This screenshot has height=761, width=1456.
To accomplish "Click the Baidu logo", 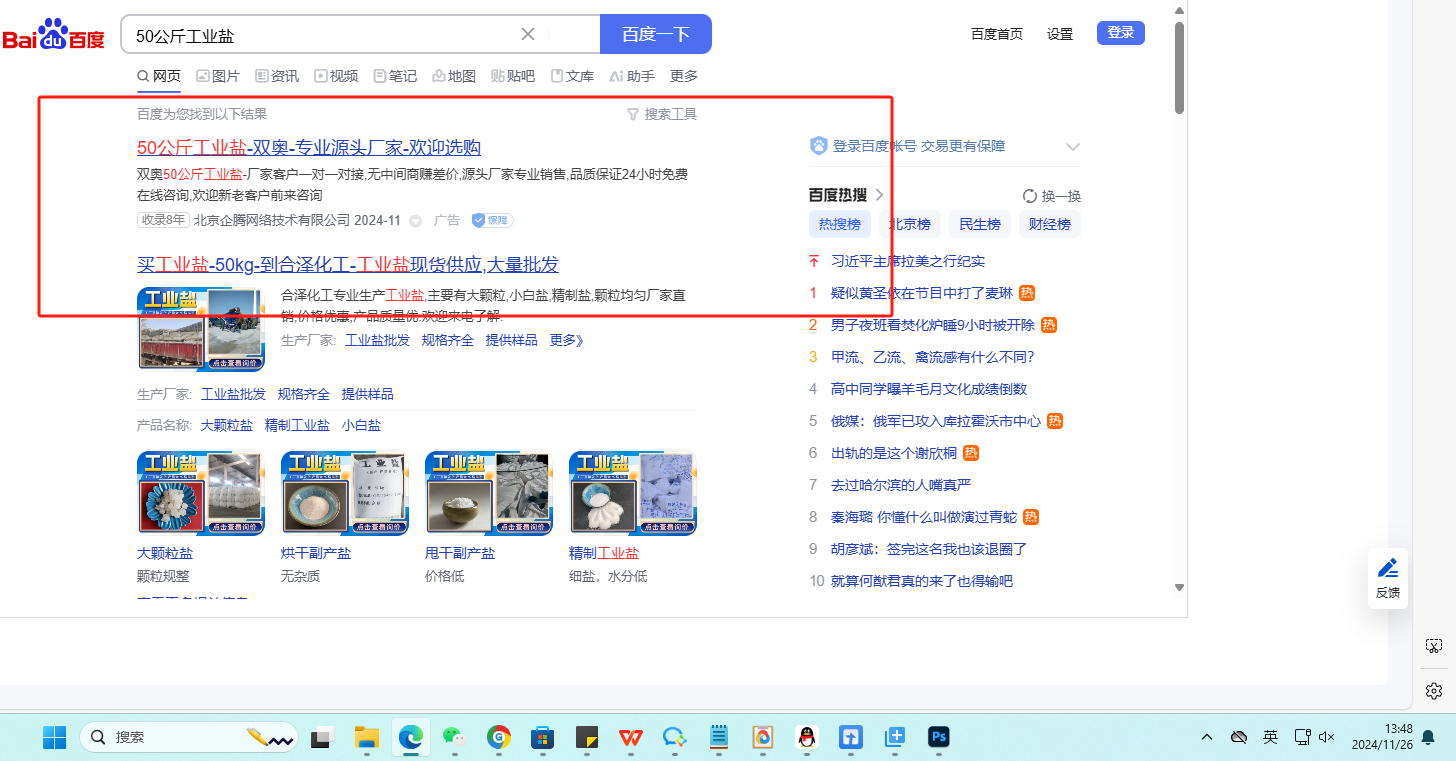I will (54, 35).
